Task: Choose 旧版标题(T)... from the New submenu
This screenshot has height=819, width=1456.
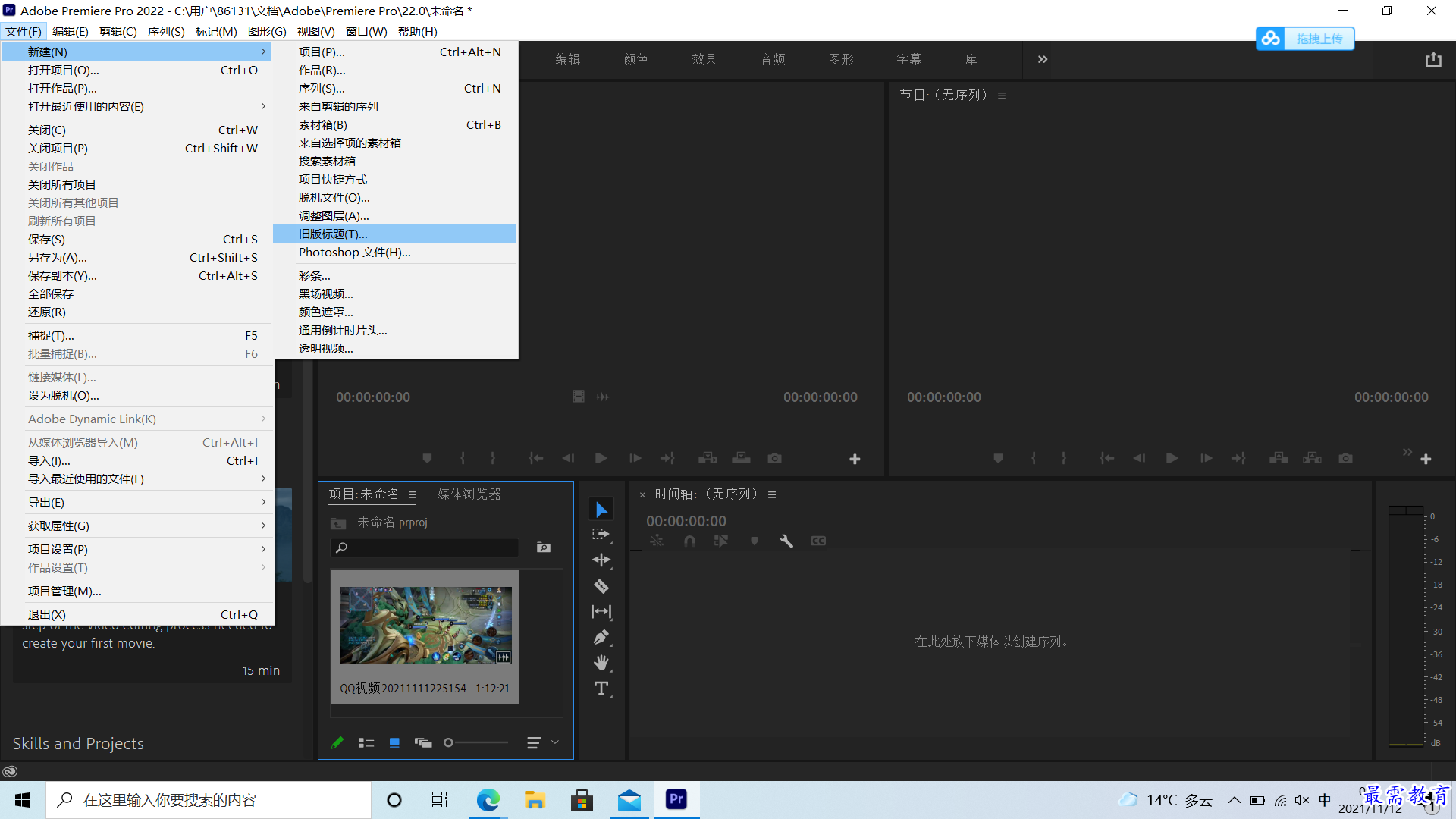Action: pyautogui.click(x=395, y=234)
